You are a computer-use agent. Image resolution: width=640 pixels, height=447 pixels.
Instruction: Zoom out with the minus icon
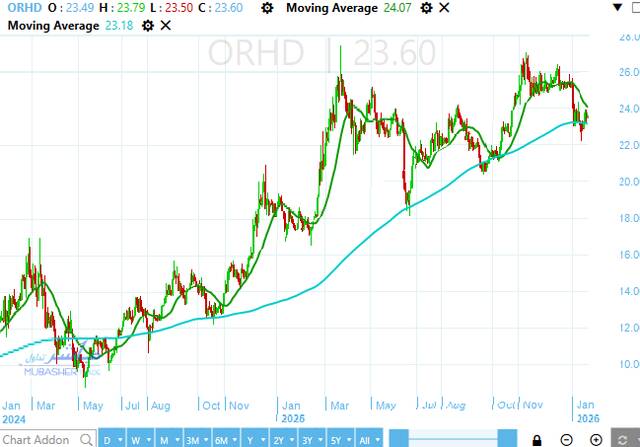(566, 439)
